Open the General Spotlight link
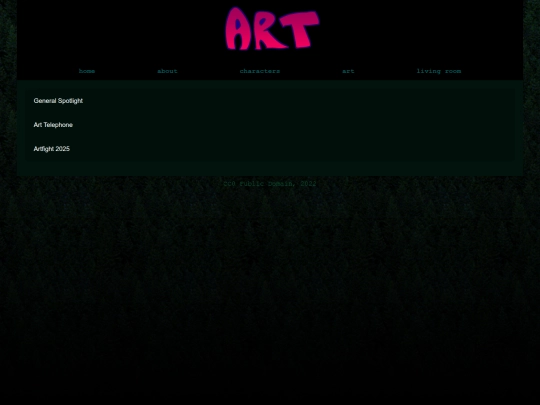540x405 pixels. click(x=58, y=101)
